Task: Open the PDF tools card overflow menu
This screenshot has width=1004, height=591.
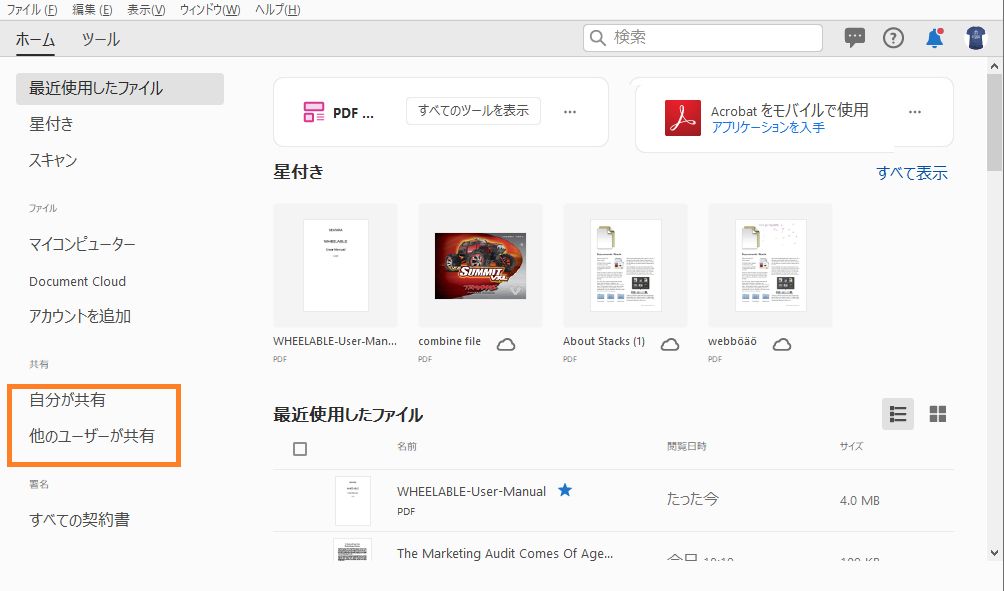Action: pyautogui.click(x=569, y=112)
